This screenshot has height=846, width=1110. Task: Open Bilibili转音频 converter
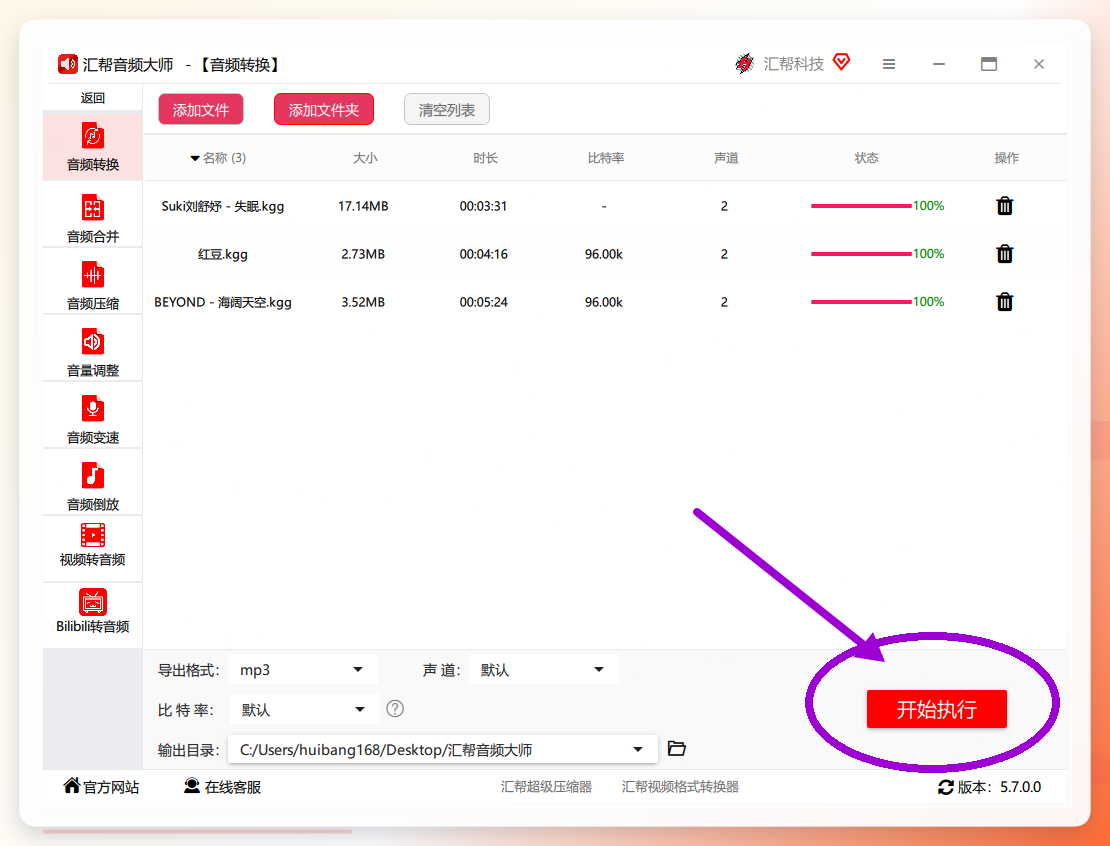[93, 610]
